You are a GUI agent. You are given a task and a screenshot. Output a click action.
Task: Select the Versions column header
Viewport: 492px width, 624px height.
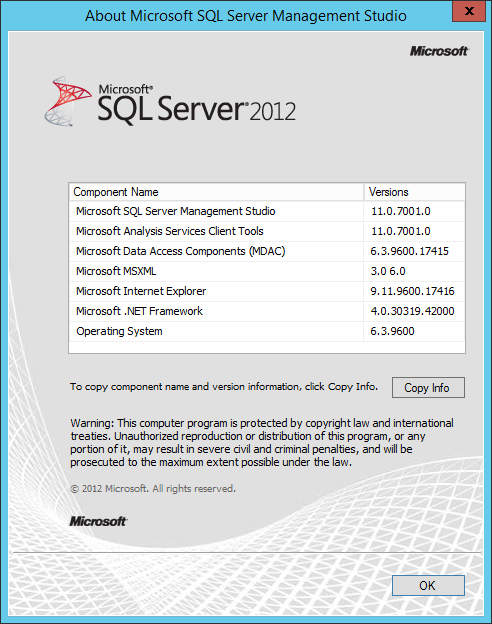coord(414,192)
